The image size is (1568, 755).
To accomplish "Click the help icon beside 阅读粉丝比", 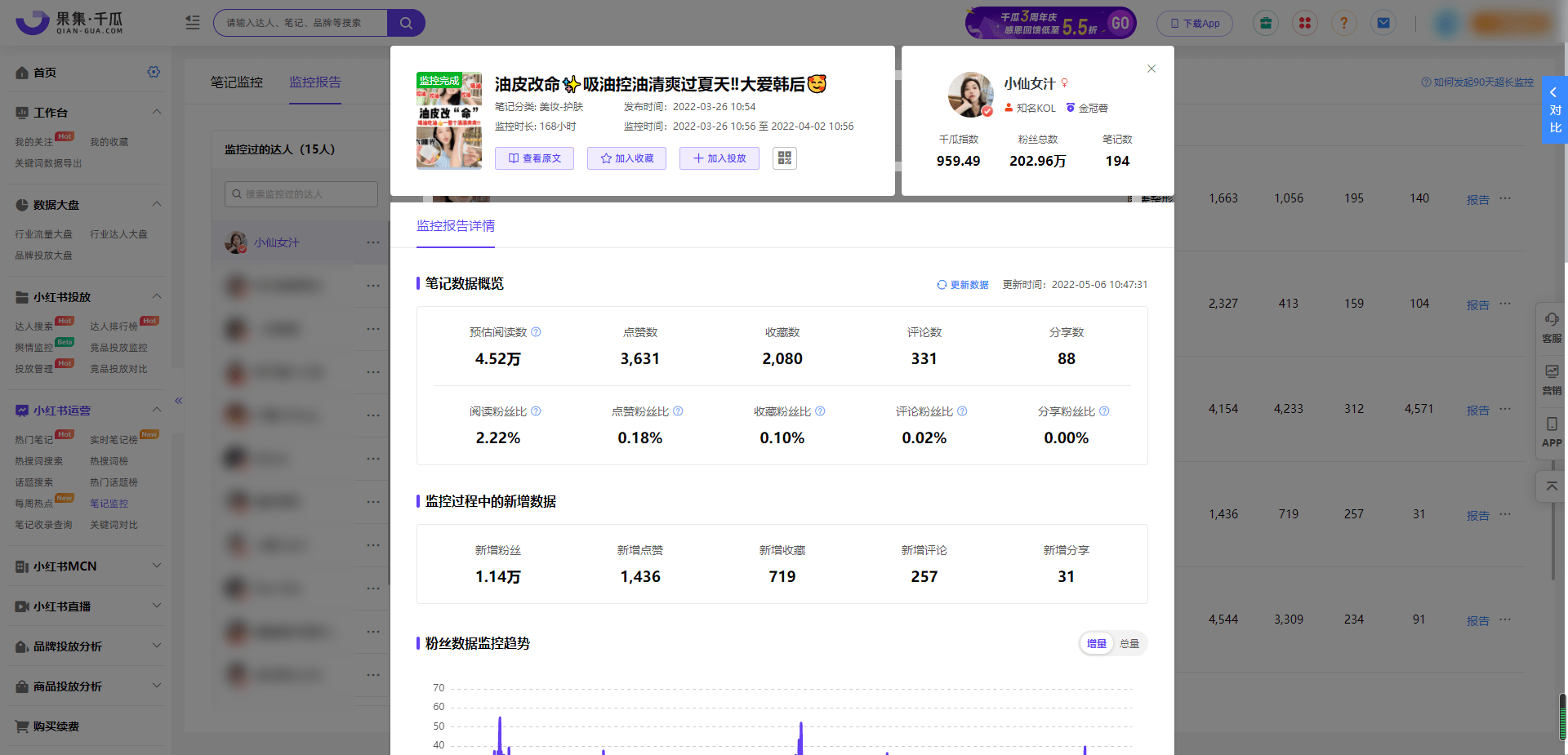I will click(x=536, y=411).
